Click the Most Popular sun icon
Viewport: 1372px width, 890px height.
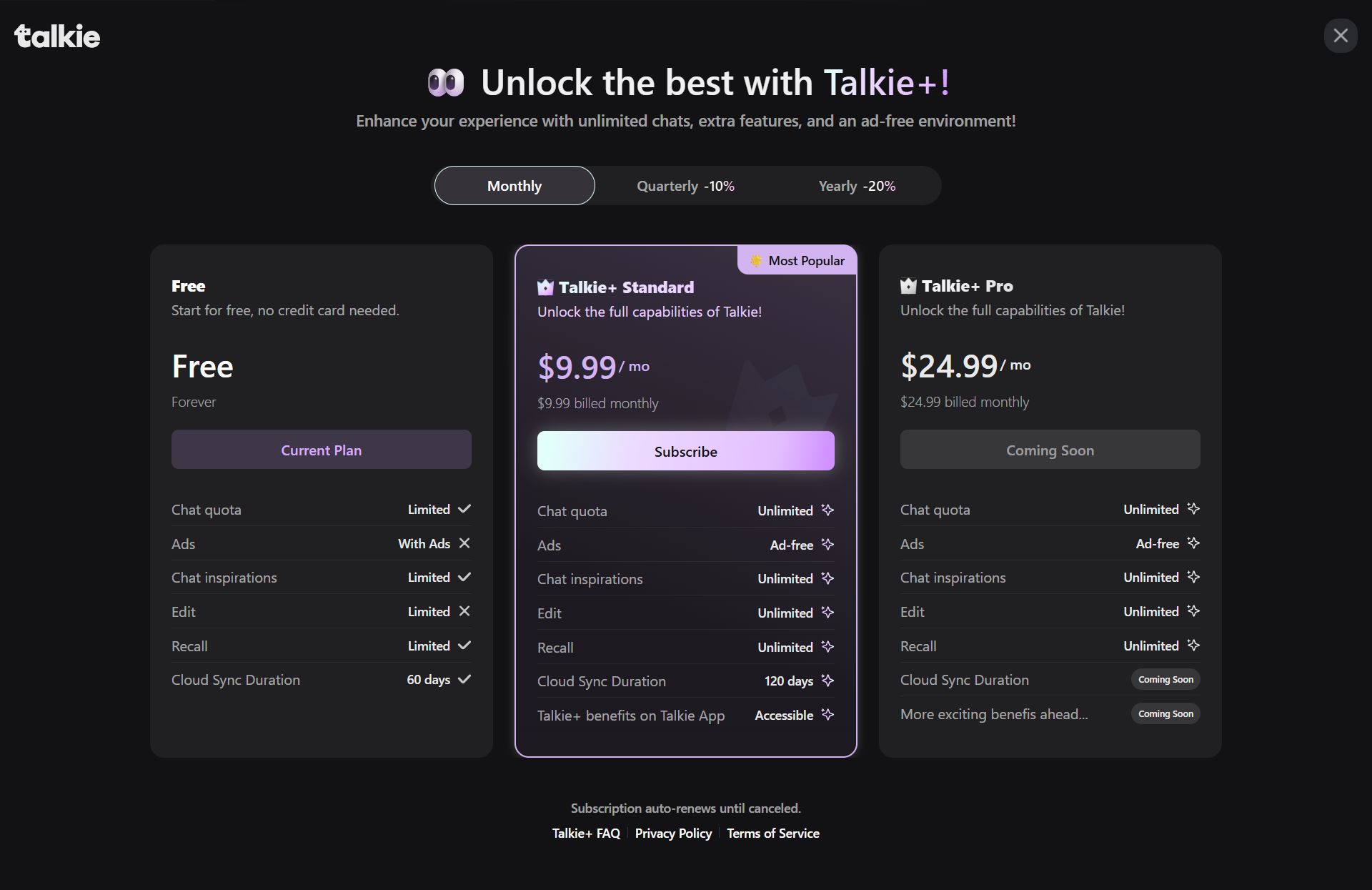coord(756,261)
